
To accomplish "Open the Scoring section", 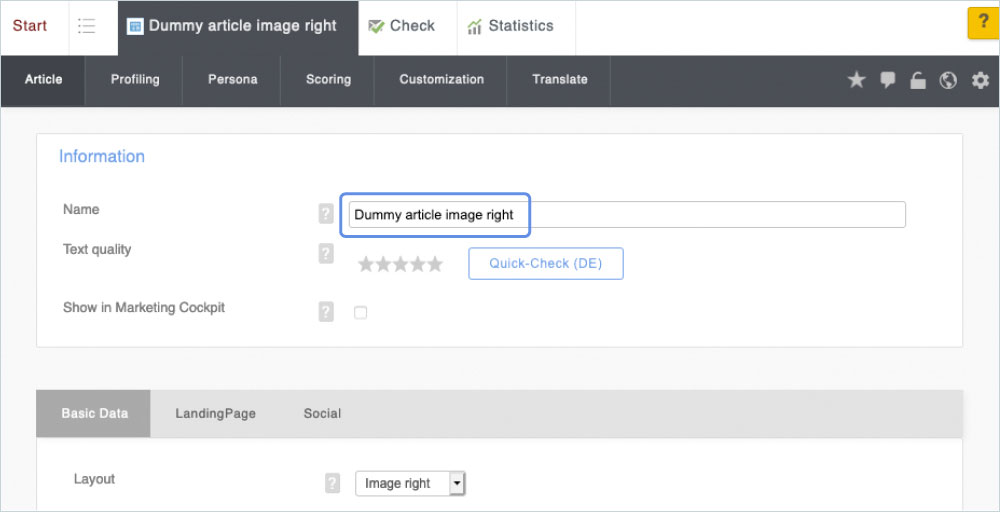I will point(328,80).
